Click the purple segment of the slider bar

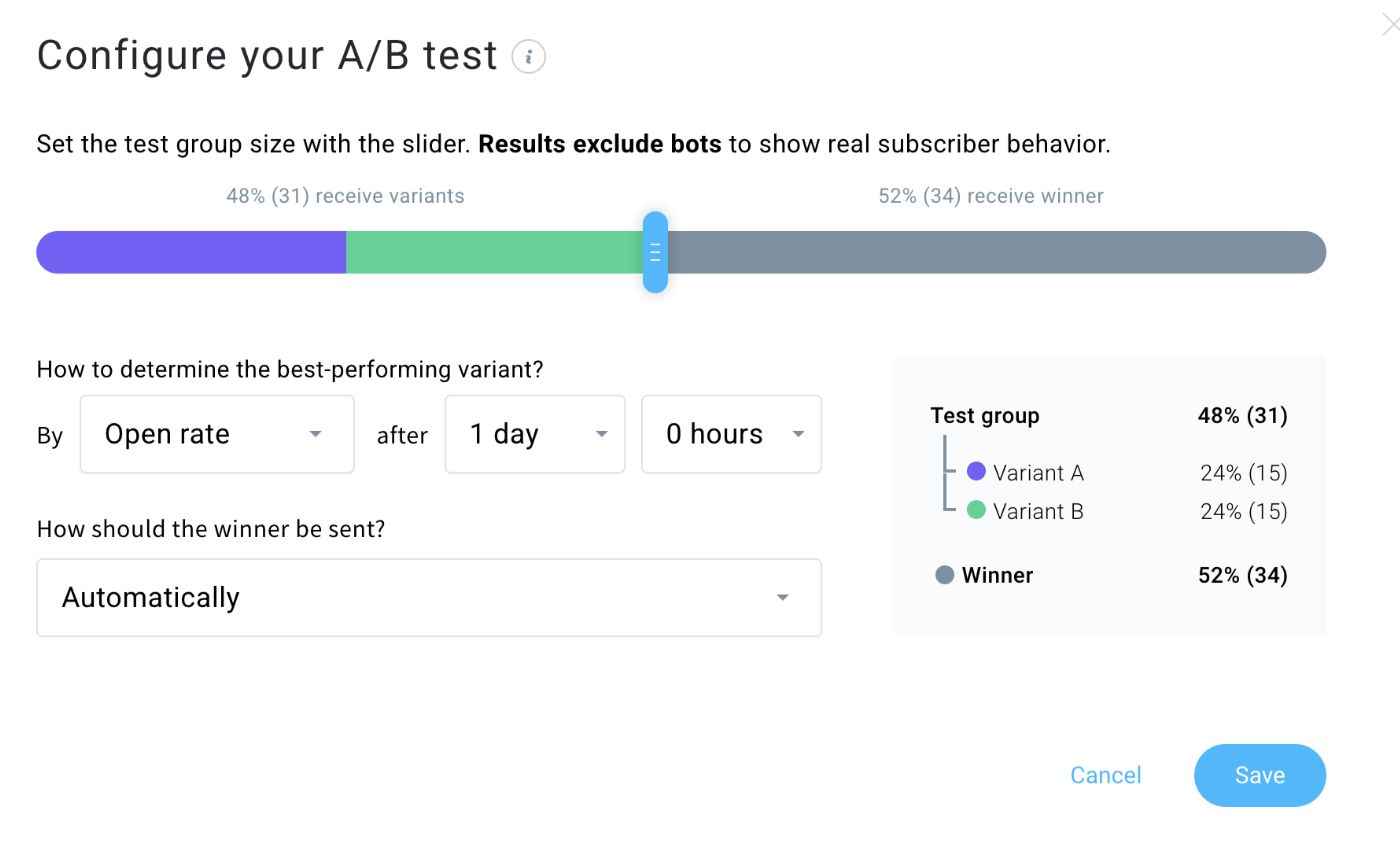click(191, 252)
